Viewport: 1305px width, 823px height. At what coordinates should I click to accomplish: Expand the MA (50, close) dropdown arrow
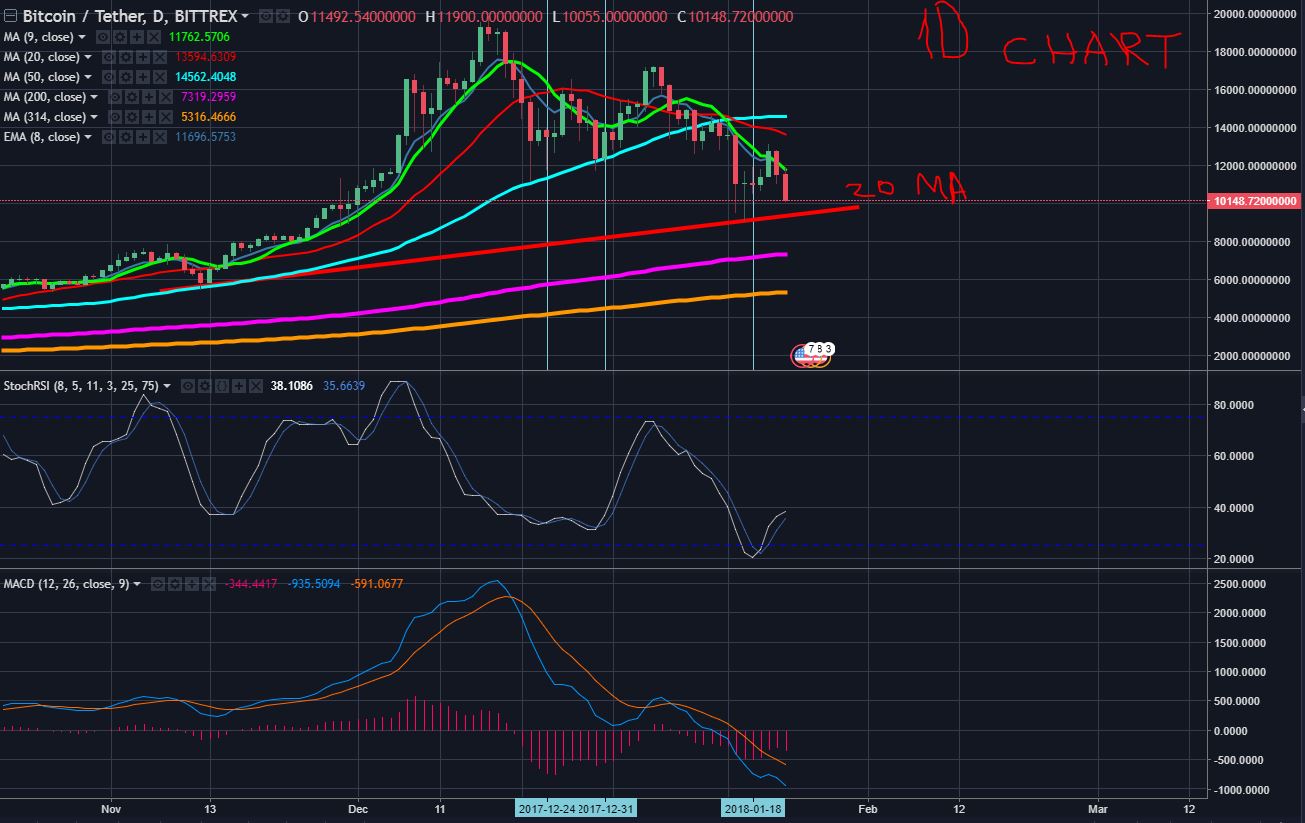(x=88, y=77)
